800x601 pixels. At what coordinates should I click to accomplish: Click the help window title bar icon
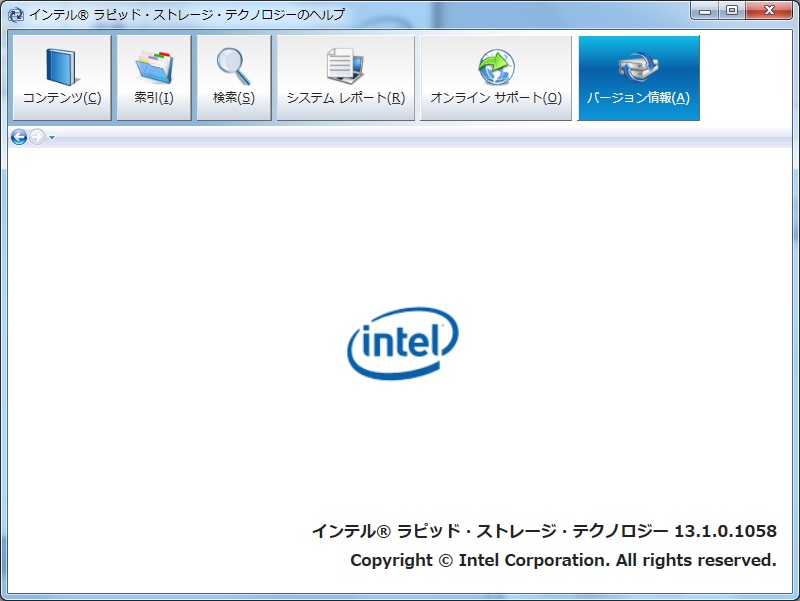[16, 14]
